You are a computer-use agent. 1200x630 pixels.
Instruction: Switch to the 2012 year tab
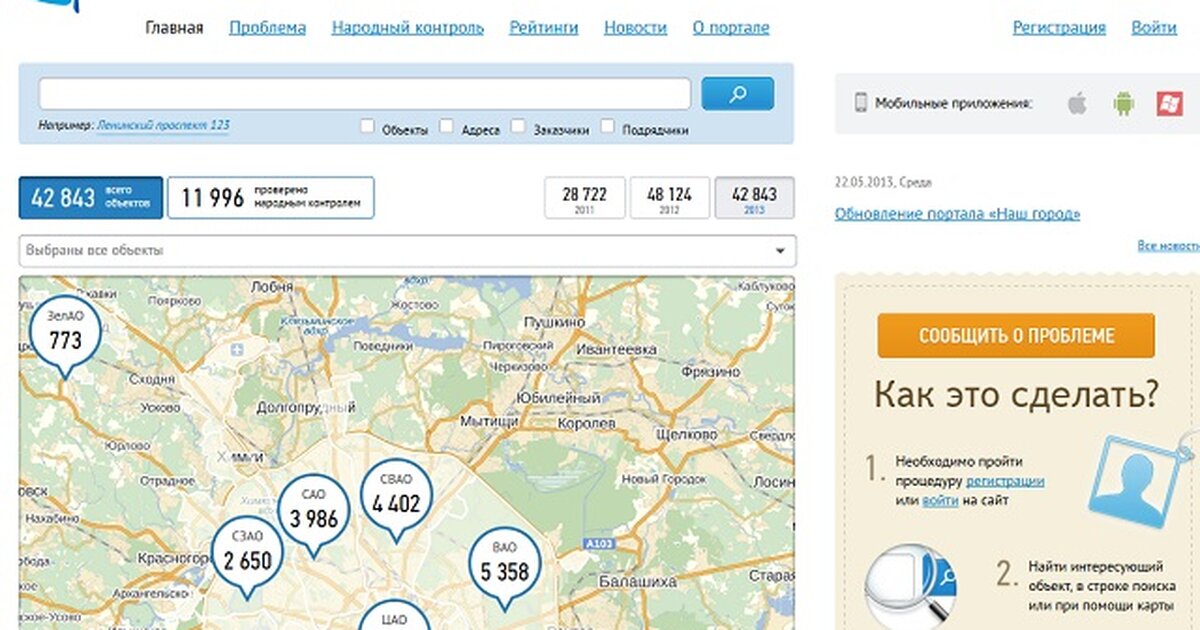[x=669, y=198]
